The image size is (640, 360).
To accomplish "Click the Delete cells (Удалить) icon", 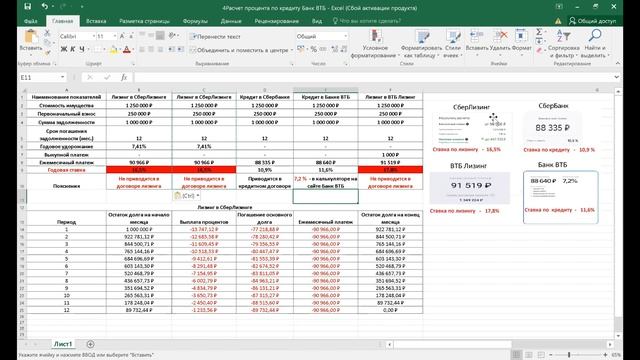I will [500, 36].
